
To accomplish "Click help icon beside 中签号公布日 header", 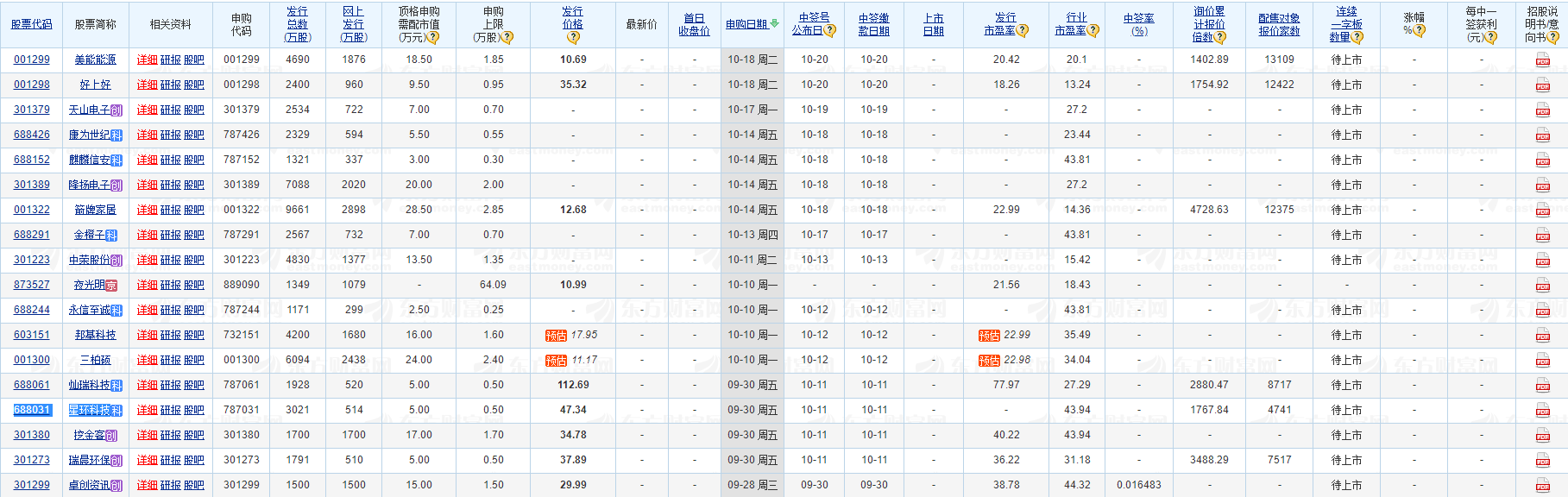I will point(830,30).
